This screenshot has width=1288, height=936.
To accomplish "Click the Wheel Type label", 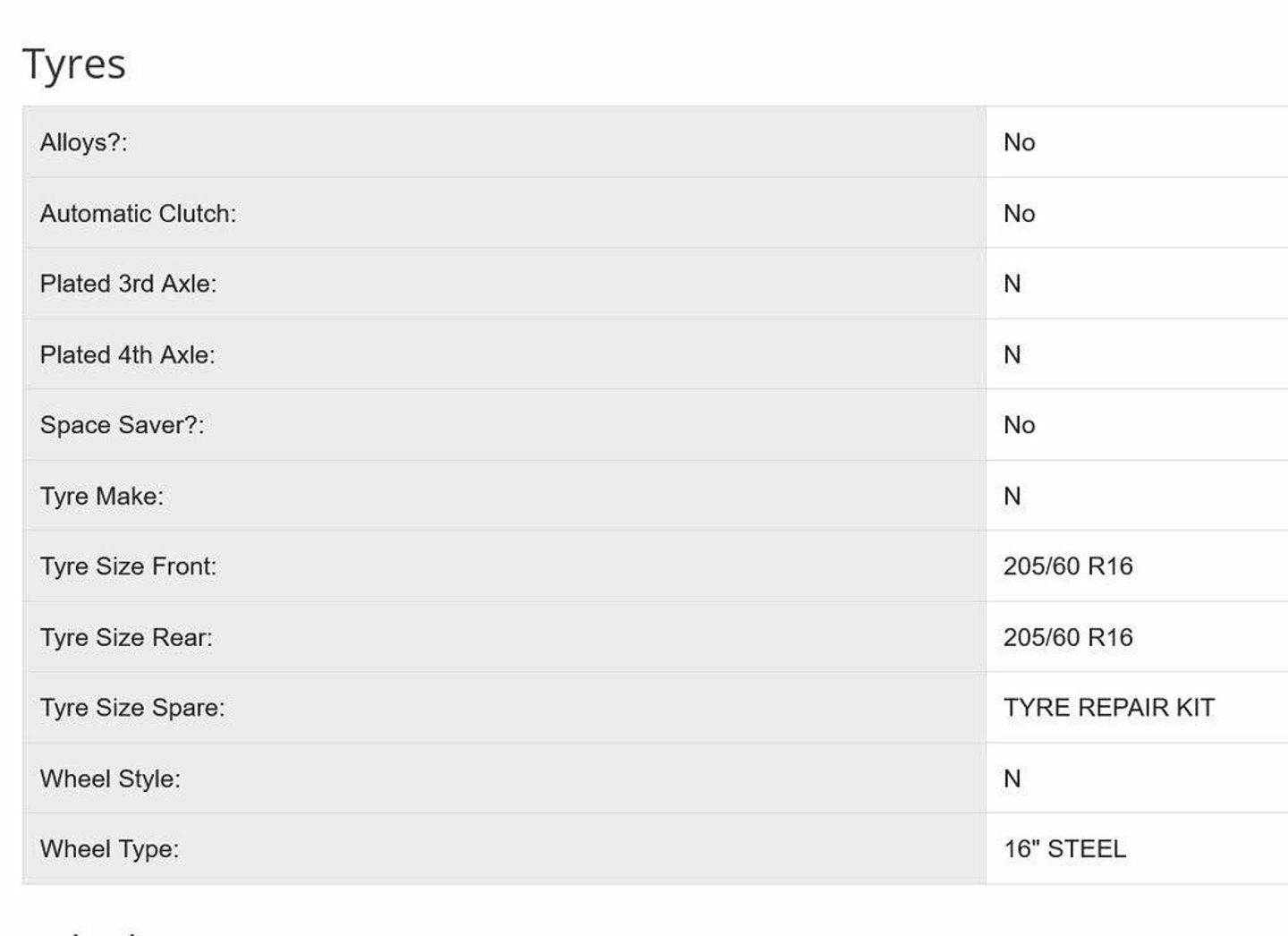I will tap(109, 849).
